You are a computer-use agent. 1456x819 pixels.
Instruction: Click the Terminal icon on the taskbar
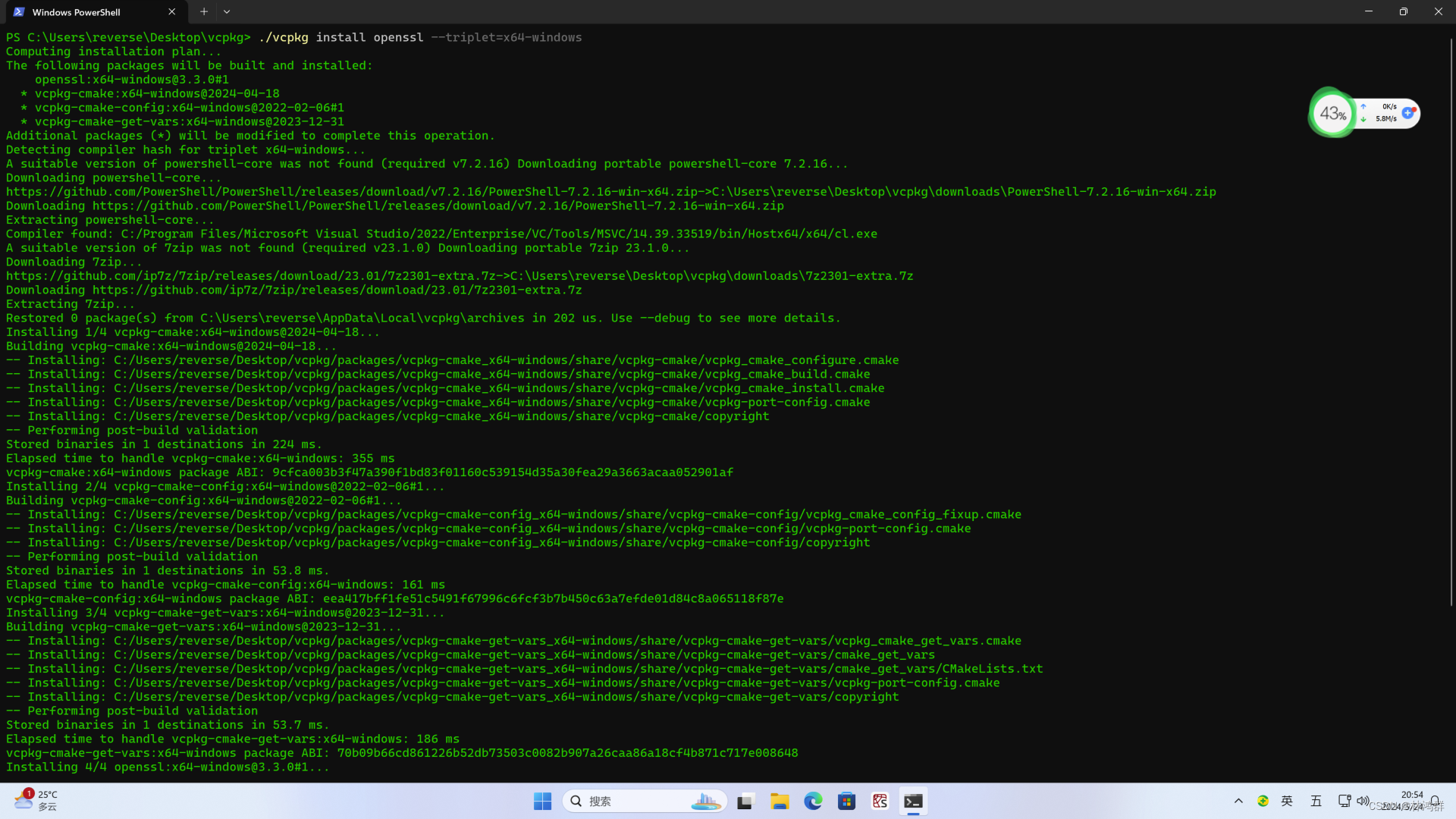[913, 802]
